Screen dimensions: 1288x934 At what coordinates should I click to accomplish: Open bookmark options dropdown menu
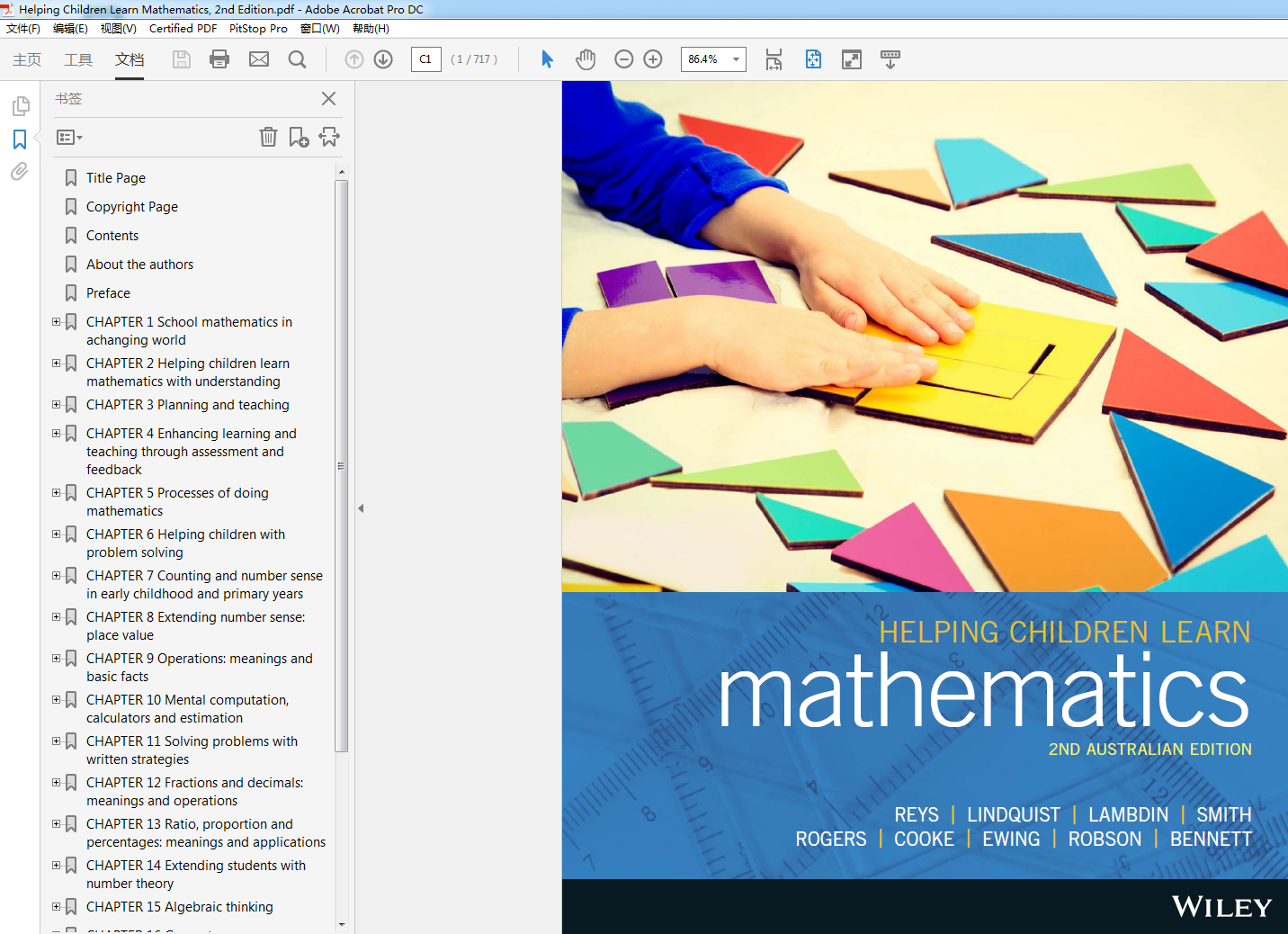pyautogui.click(x=69, y=138)
